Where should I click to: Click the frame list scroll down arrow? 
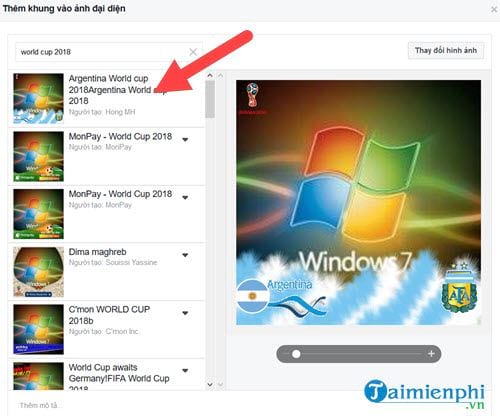pos(210,384)
